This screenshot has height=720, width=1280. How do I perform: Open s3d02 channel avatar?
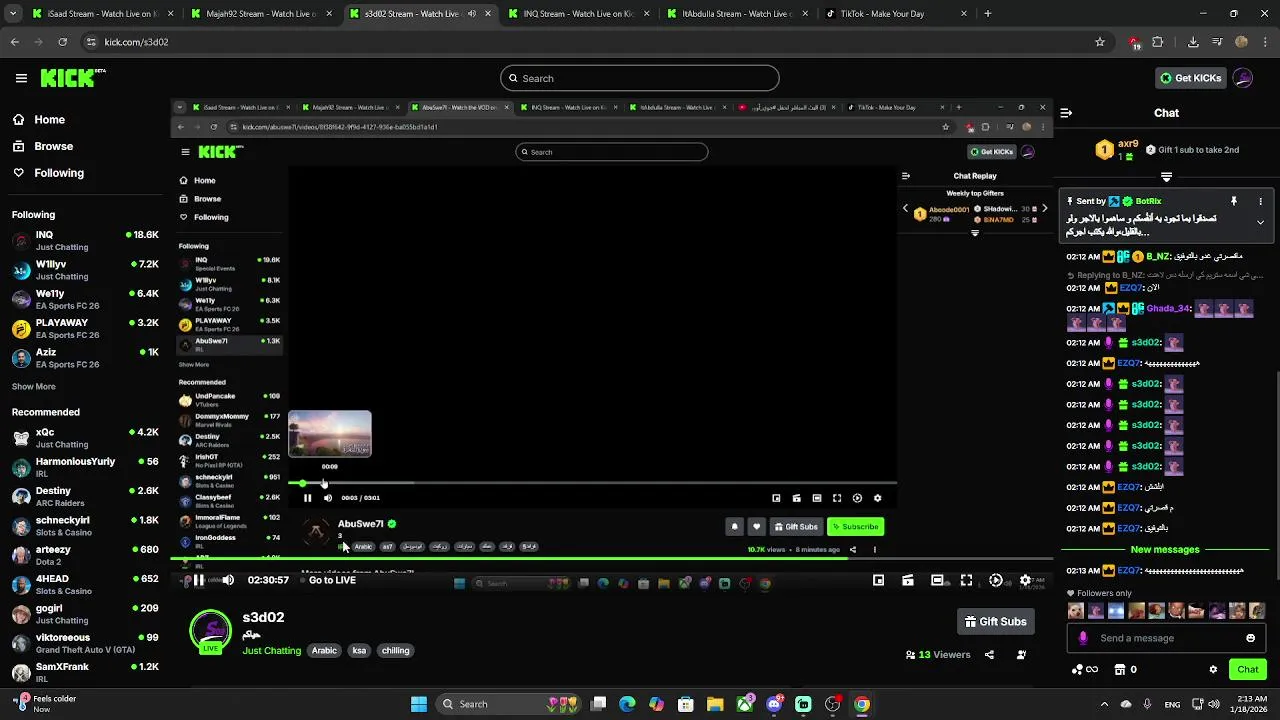[211, 631]
